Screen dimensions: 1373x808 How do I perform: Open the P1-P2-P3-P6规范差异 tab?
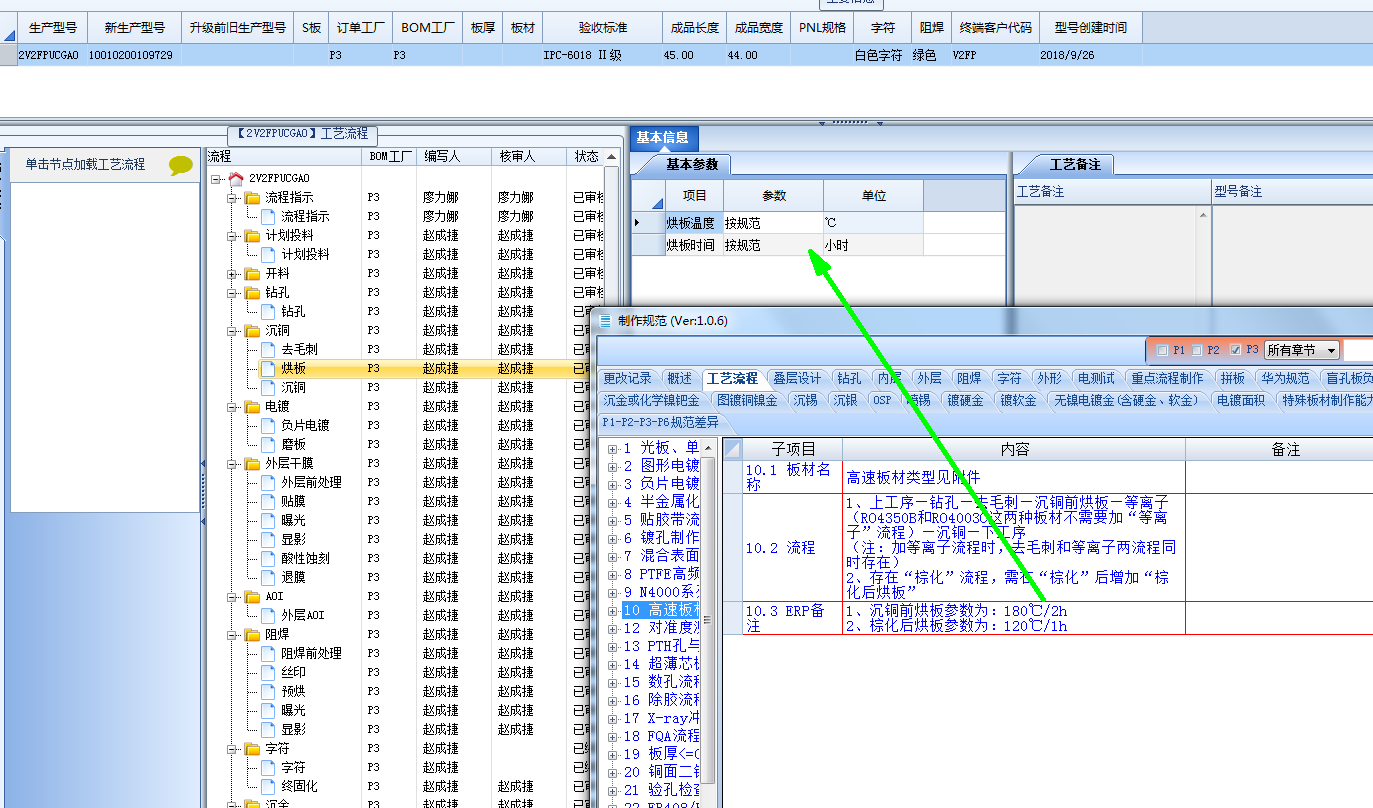(x=662, y=421)
